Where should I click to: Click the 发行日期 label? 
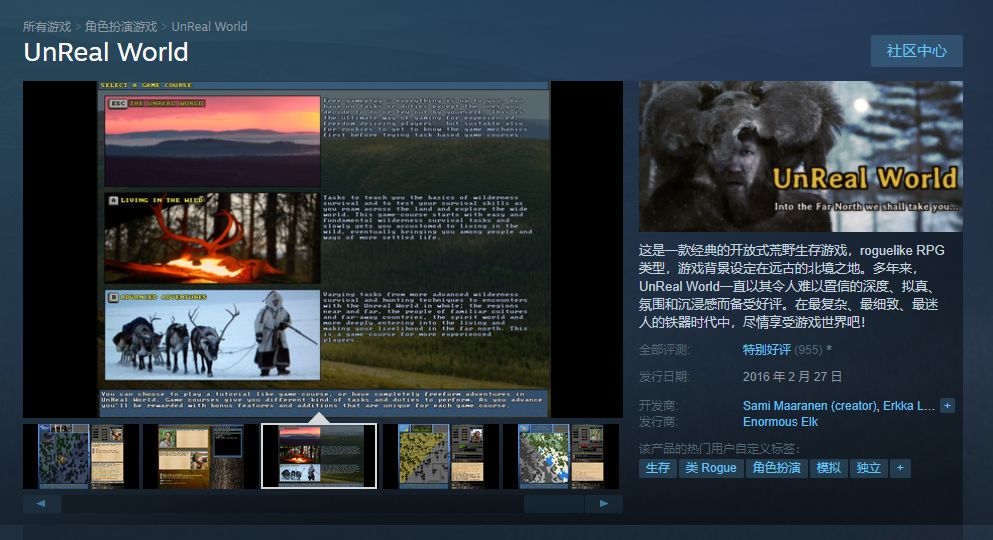point(664,377)
